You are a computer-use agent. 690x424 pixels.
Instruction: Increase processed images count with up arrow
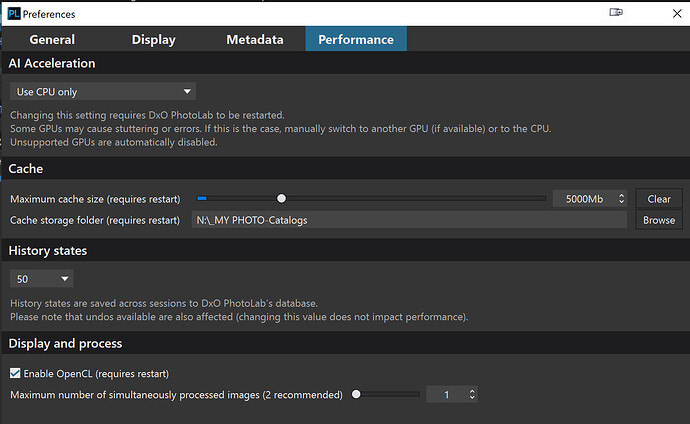tap(472, 391)
